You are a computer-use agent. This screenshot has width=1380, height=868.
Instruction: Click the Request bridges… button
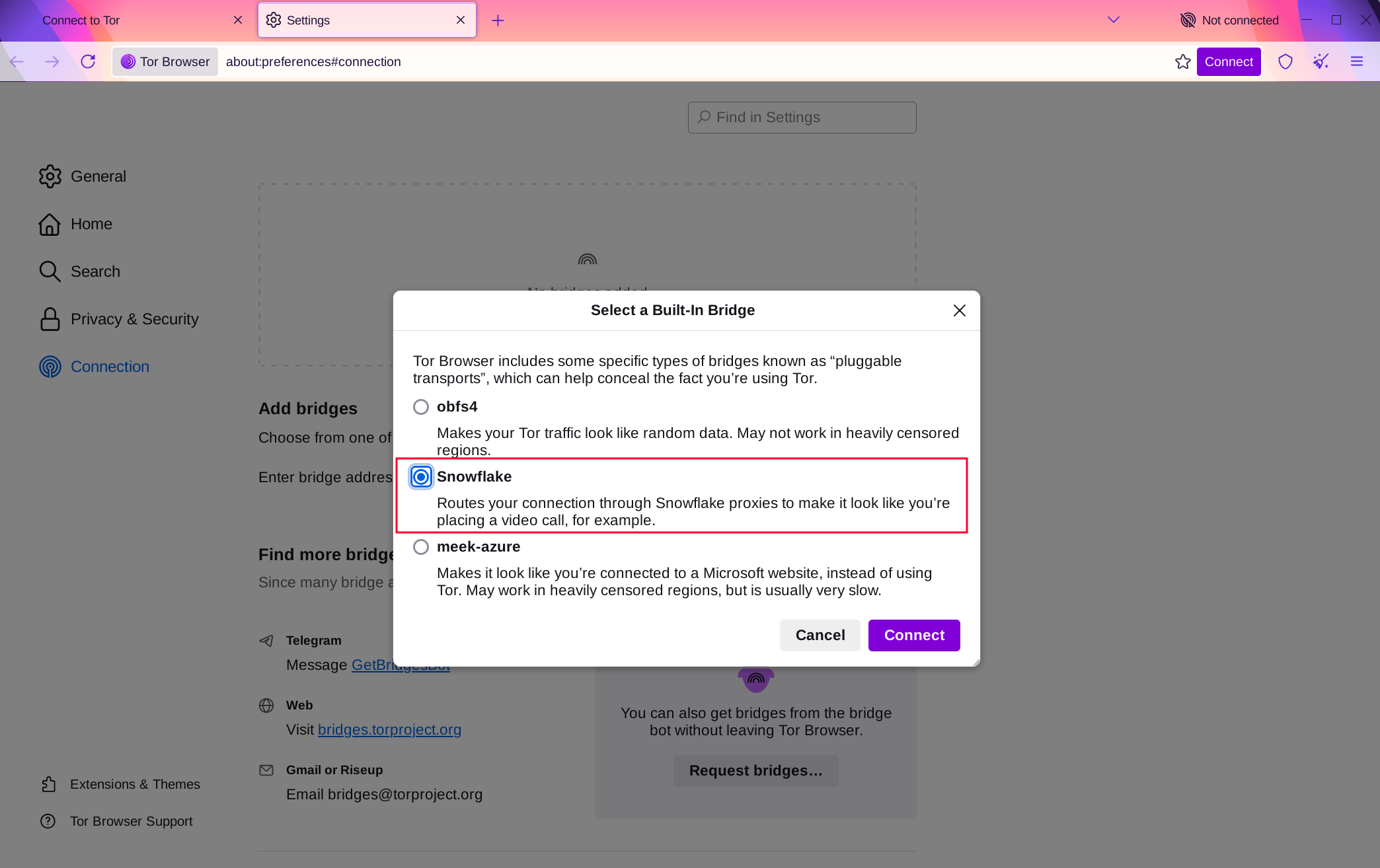pos(755,771)
